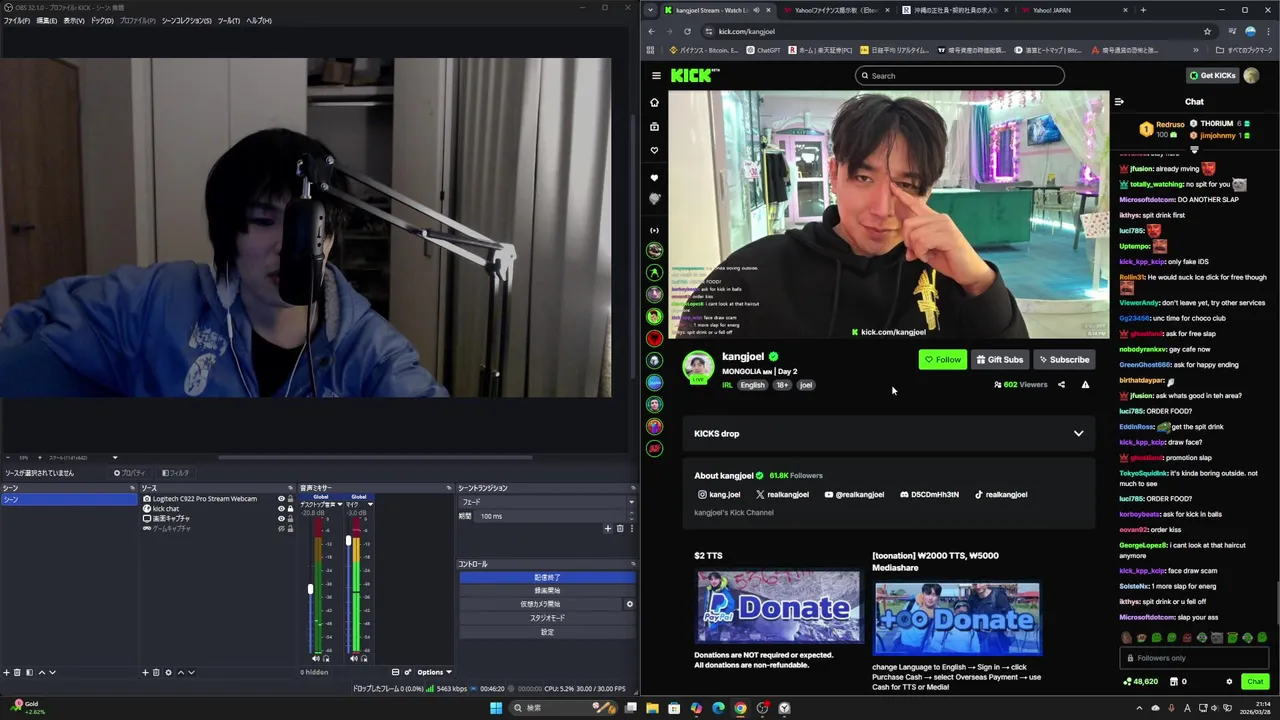Enable スタジオモード in OBS controls
The height and width of the screenshot is (720, 1280).
pyautogui.click(x=547, y=618)
